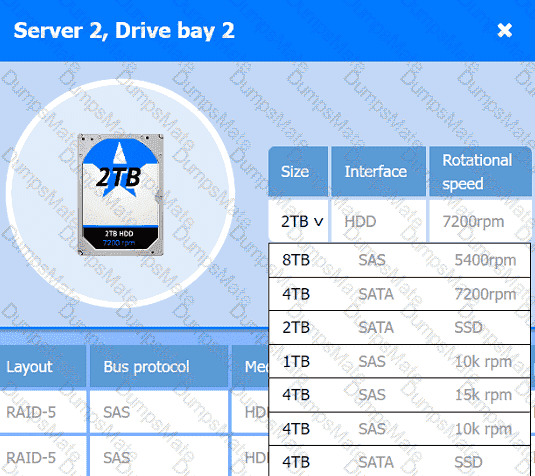Click the Rotational speed column header
The width and height of the screenshot is (535, 476).
tap(480, 171)
